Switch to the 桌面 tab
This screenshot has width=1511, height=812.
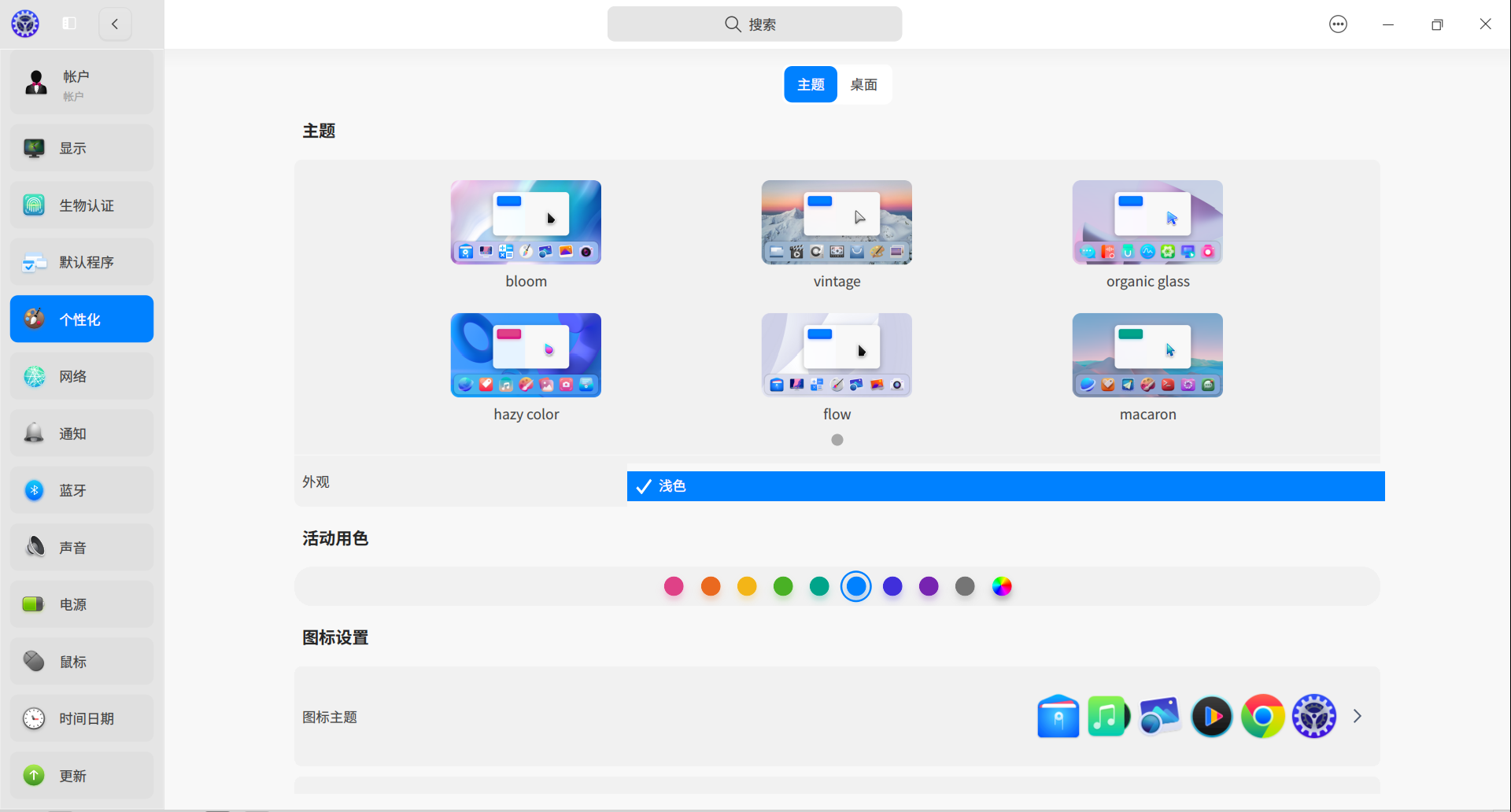pos(864,84)
